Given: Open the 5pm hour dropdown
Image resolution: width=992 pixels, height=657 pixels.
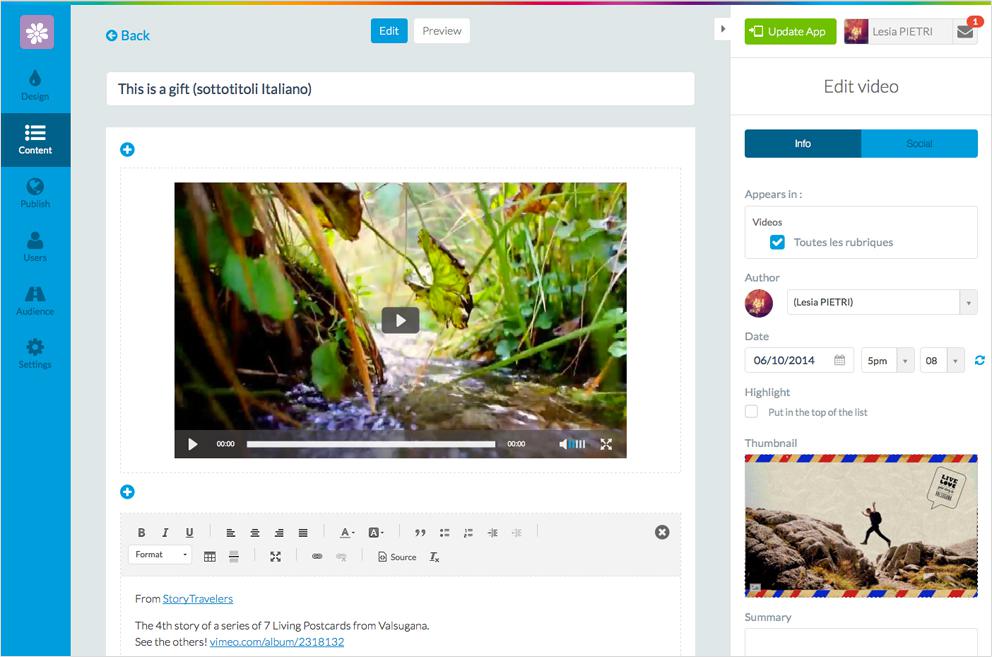Looking at the screenshot, I should pyautogui.click(x=887, y=361).
